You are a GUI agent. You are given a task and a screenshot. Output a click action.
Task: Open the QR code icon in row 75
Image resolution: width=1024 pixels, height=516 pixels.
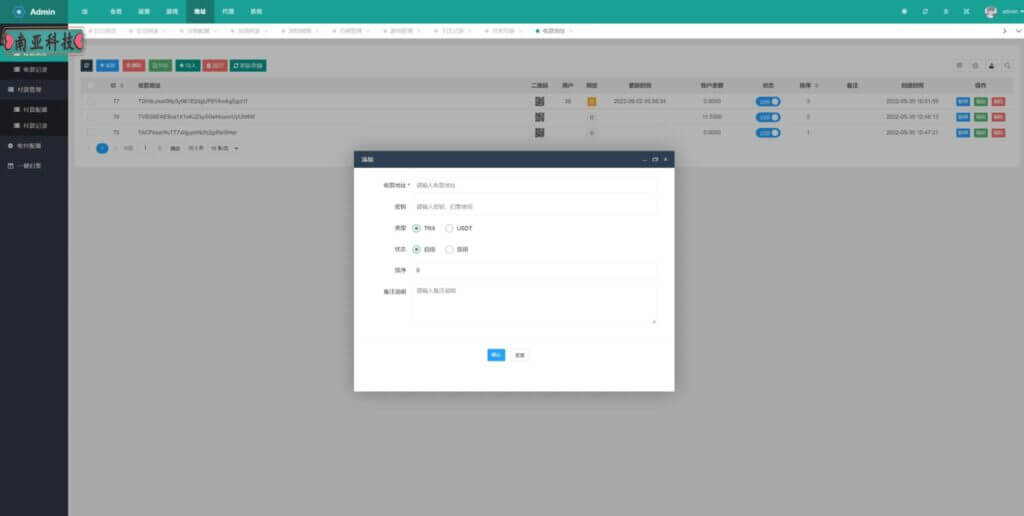[x=539, y=133]
